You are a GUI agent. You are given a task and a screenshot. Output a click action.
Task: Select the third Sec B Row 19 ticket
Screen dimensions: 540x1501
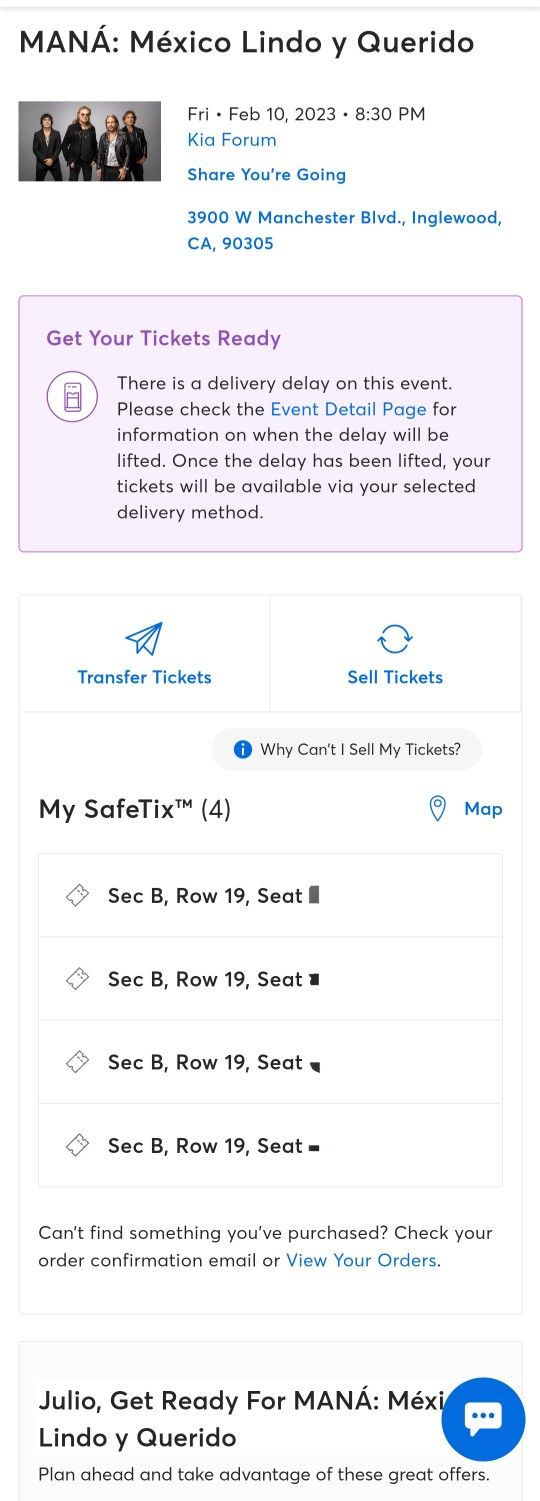point(270,1062)
